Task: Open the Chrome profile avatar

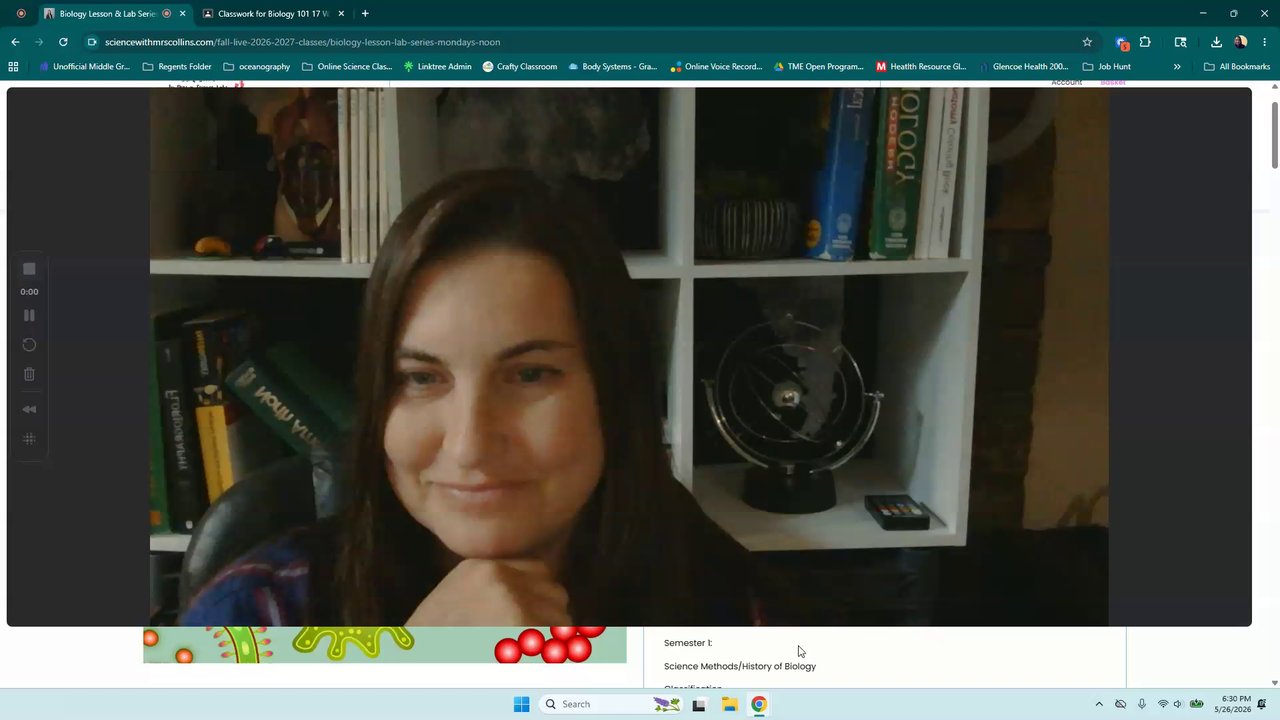Action: 1241,42
